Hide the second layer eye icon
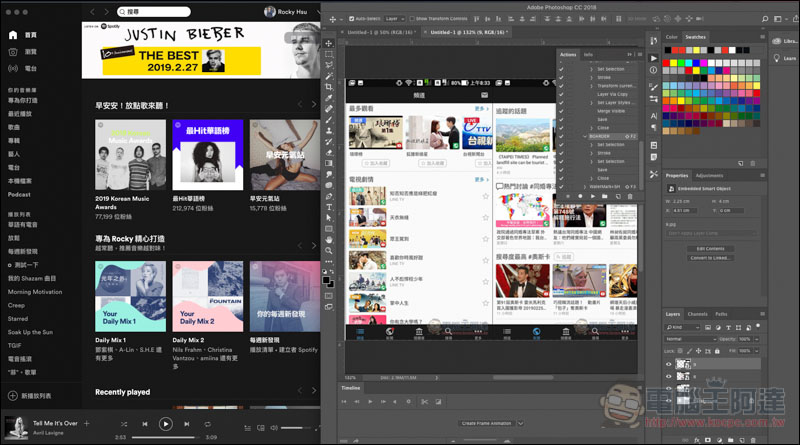Screen dimensions: 800x445 click(x=669, y=377)
